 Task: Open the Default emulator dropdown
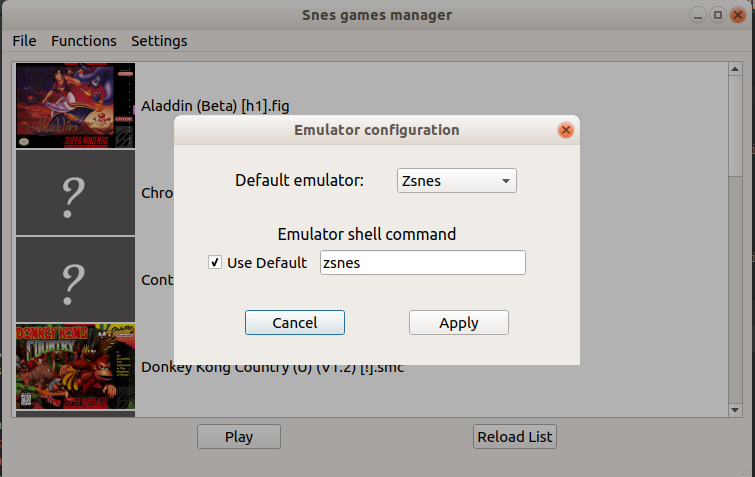pyautogui.click(x=456, y=180)
